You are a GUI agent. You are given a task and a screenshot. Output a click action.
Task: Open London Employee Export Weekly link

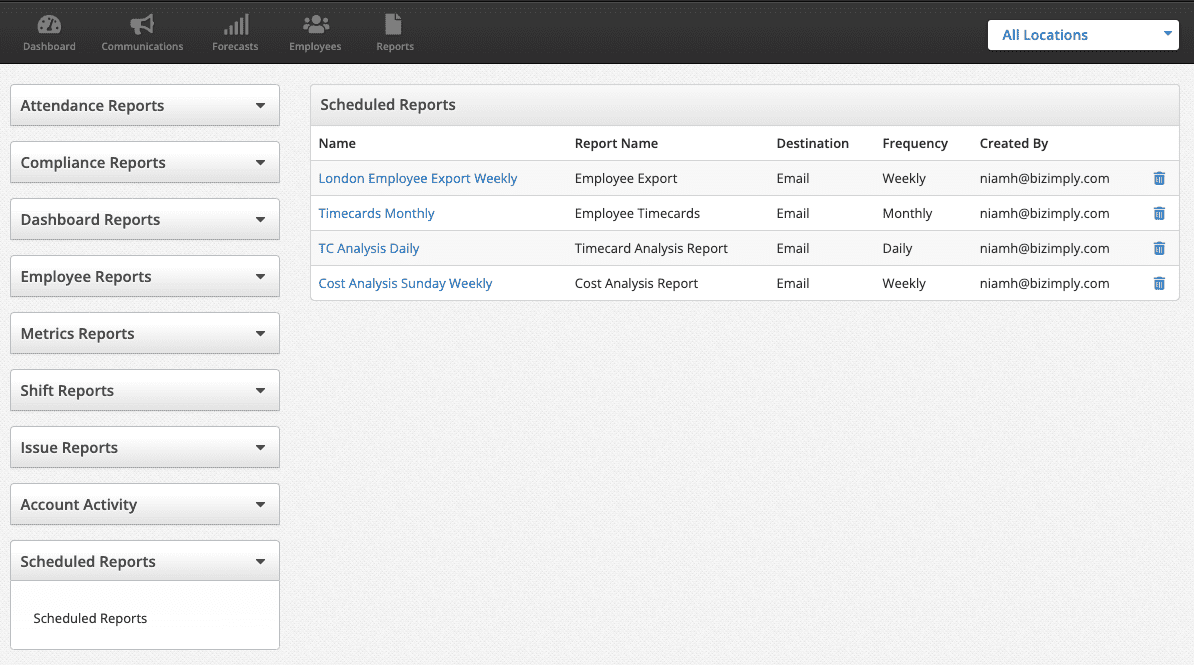417,179
